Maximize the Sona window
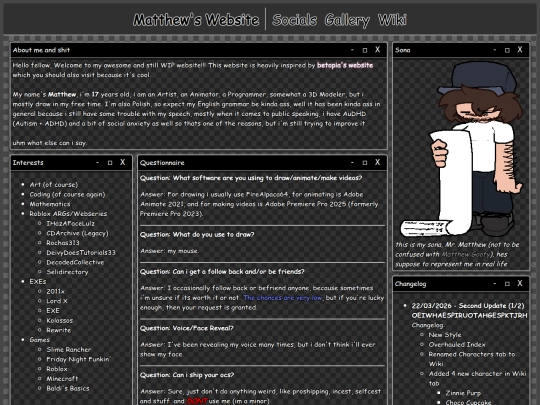This screenshot has width=540, height=405. click(507, 50)
